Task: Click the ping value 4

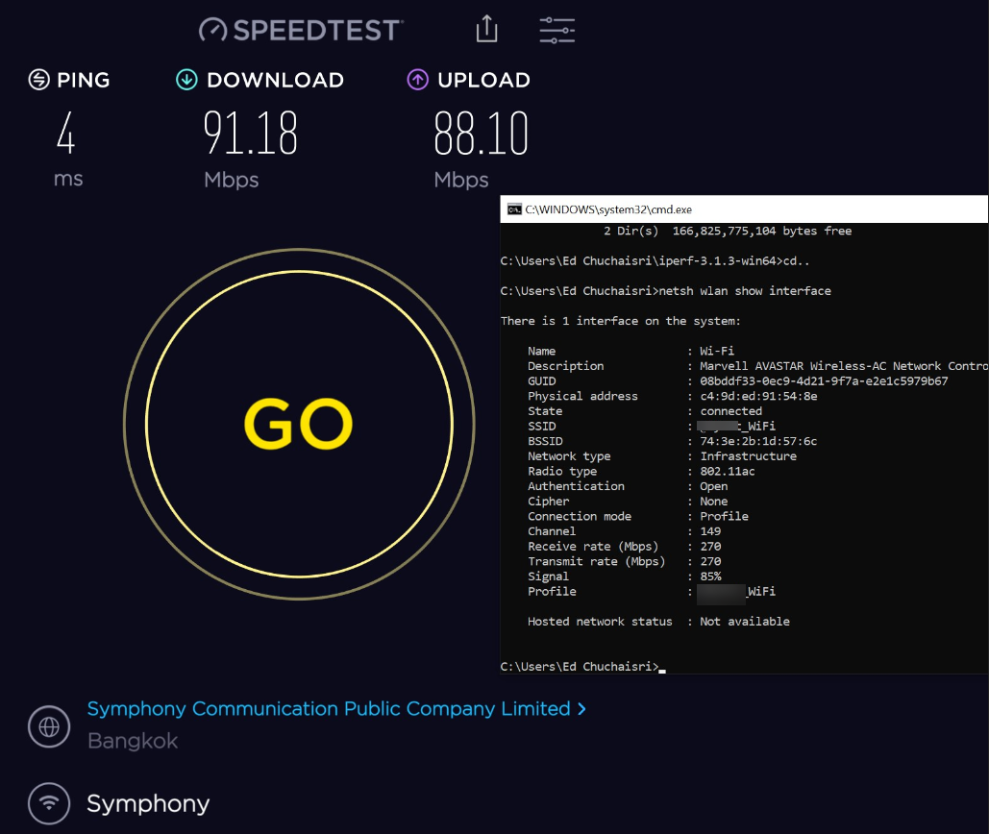Action: point(66,133)
